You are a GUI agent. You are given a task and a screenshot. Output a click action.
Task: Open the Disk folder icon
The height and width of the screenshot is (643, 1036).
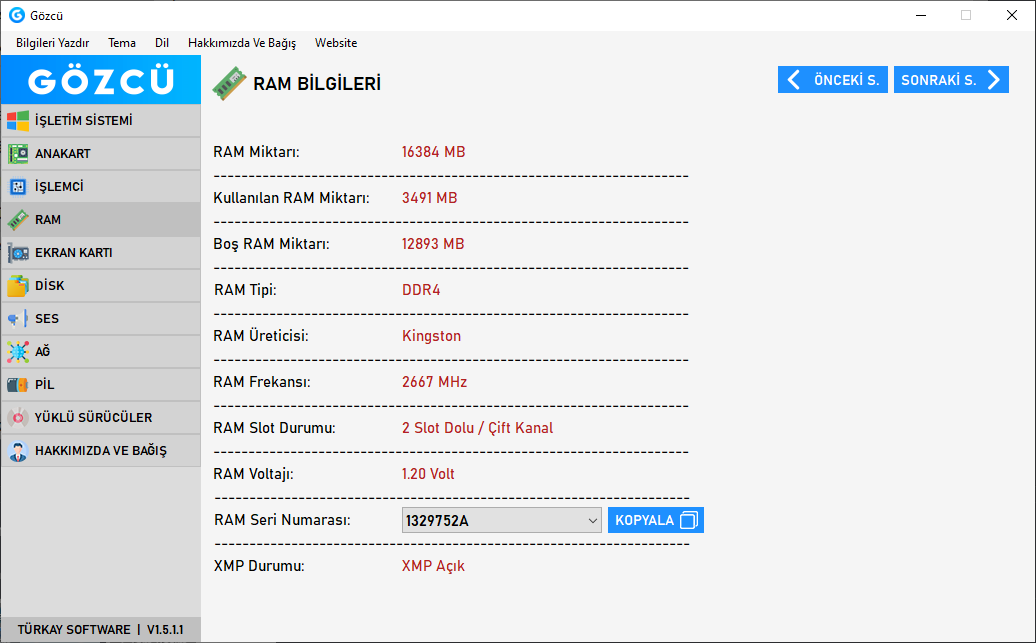(18, 286)
